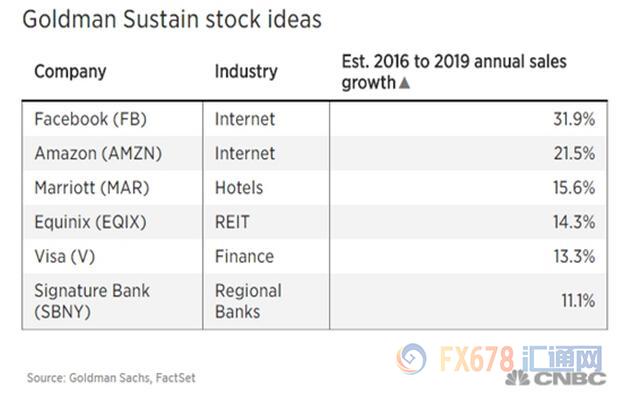Image resolution: width=620 pixels, height=395 pixels.
Task: Select the Company column header
Action: (x=70, y=72)
